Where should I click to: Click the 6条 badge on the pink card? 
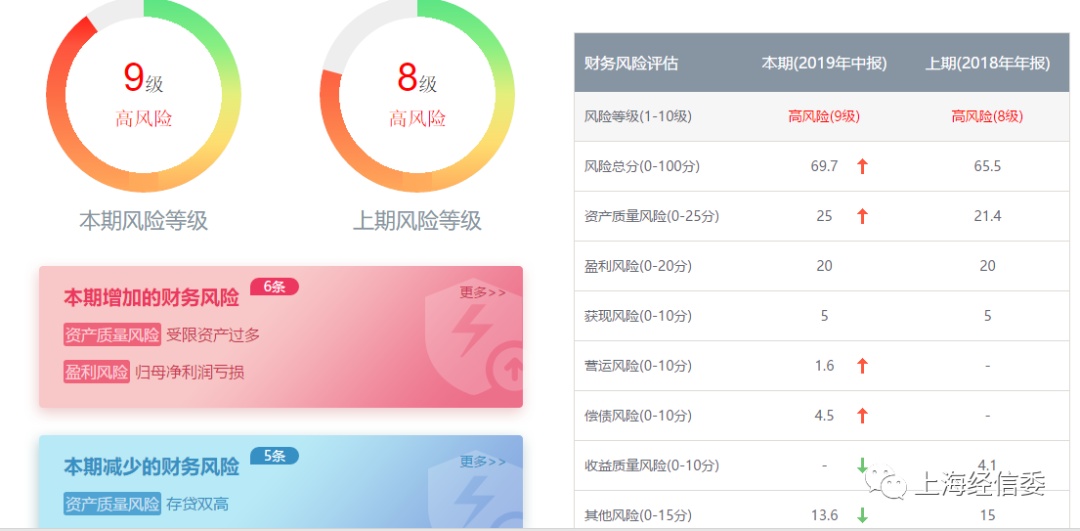274,287
